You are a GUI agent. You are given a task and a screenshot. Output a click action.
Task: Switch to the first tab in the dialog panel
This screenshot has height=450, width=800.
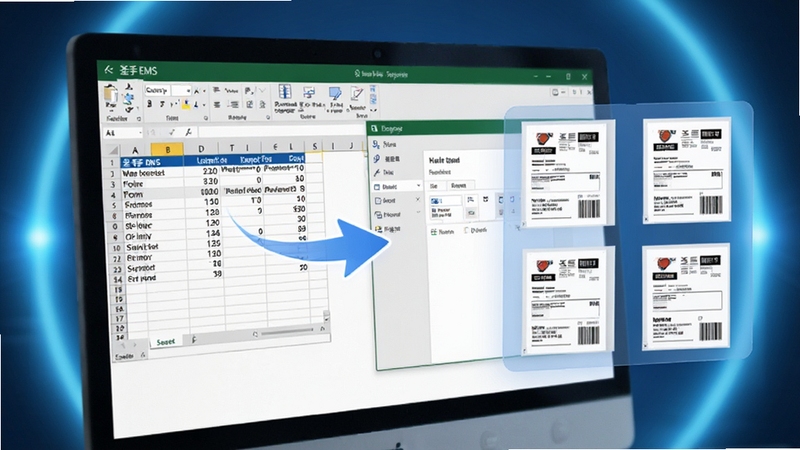point(434,186)
